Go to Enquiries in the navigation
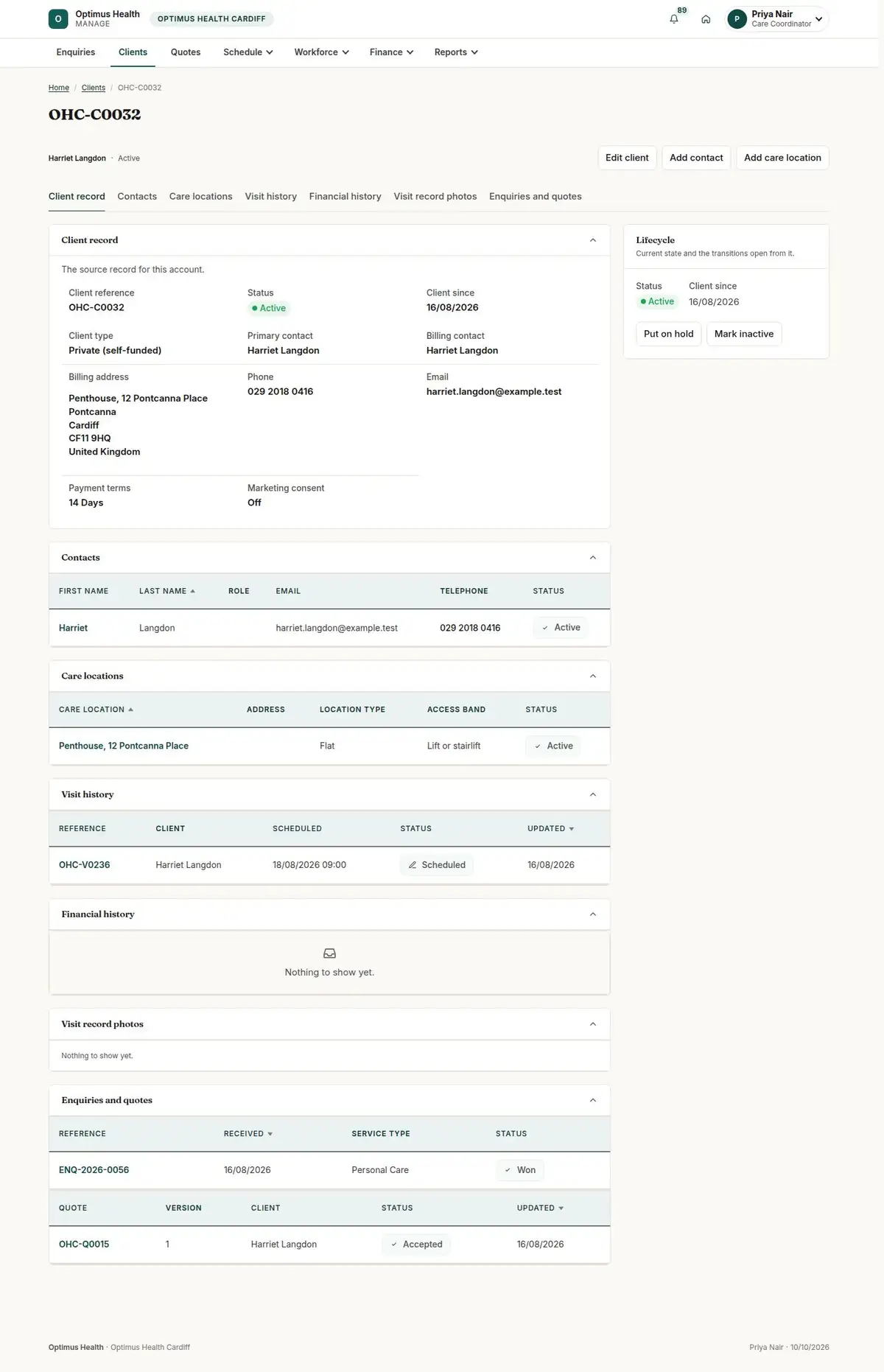Viewport: 884px width, 1372px height. (x=76, y=52)
